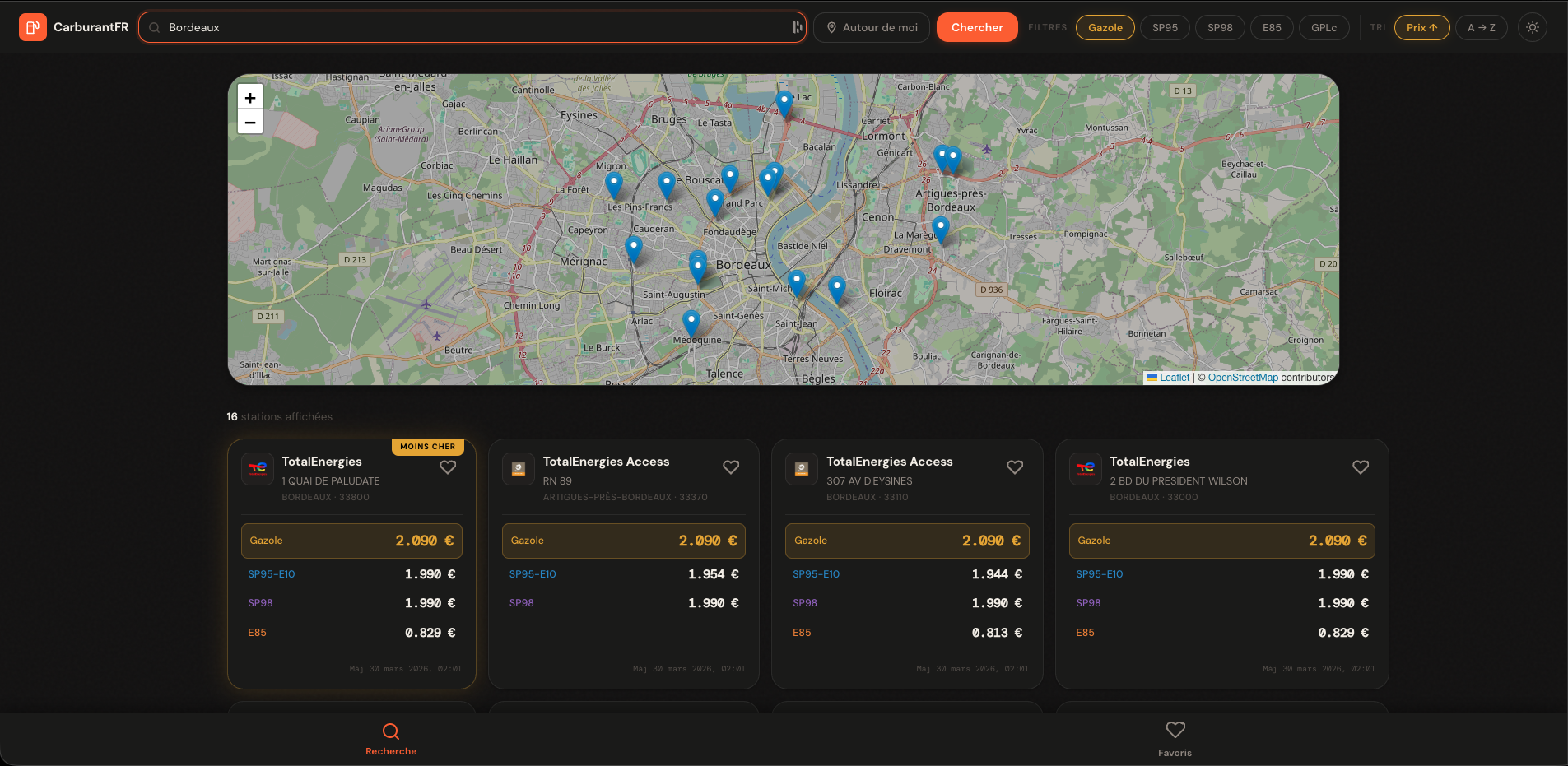Enable the GPLc fuel filter
The image size is (1568, 766).
[x=1324, y=26]
